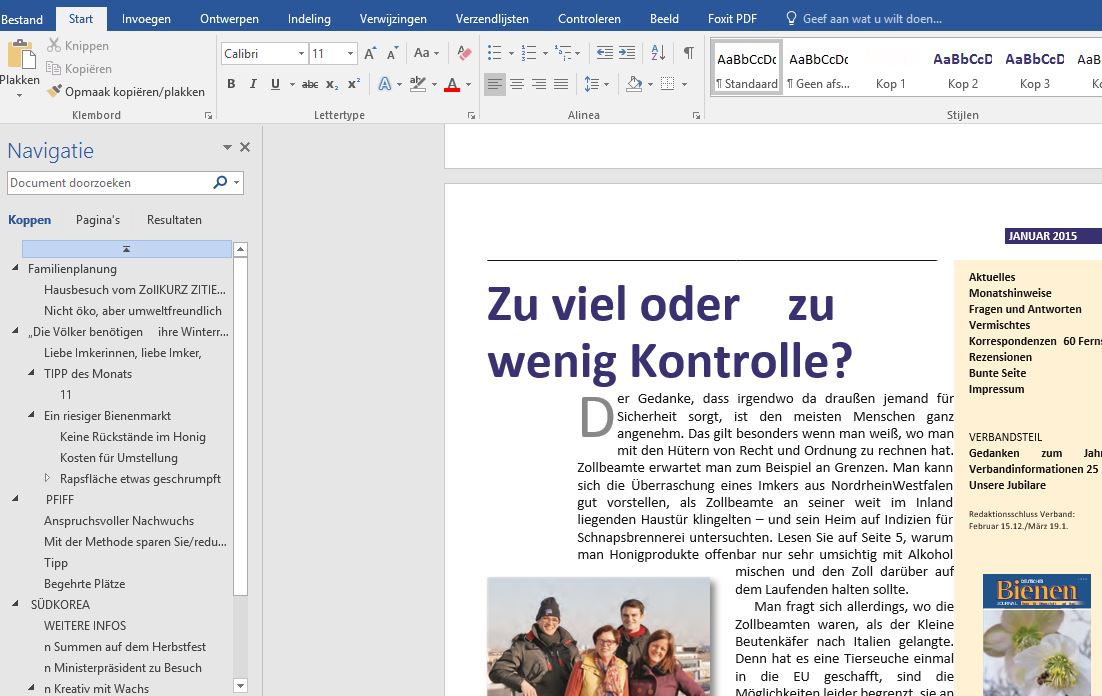Open the font color dropdown arrow
This screenshot has width=1102, height=696.
[469, 84]
